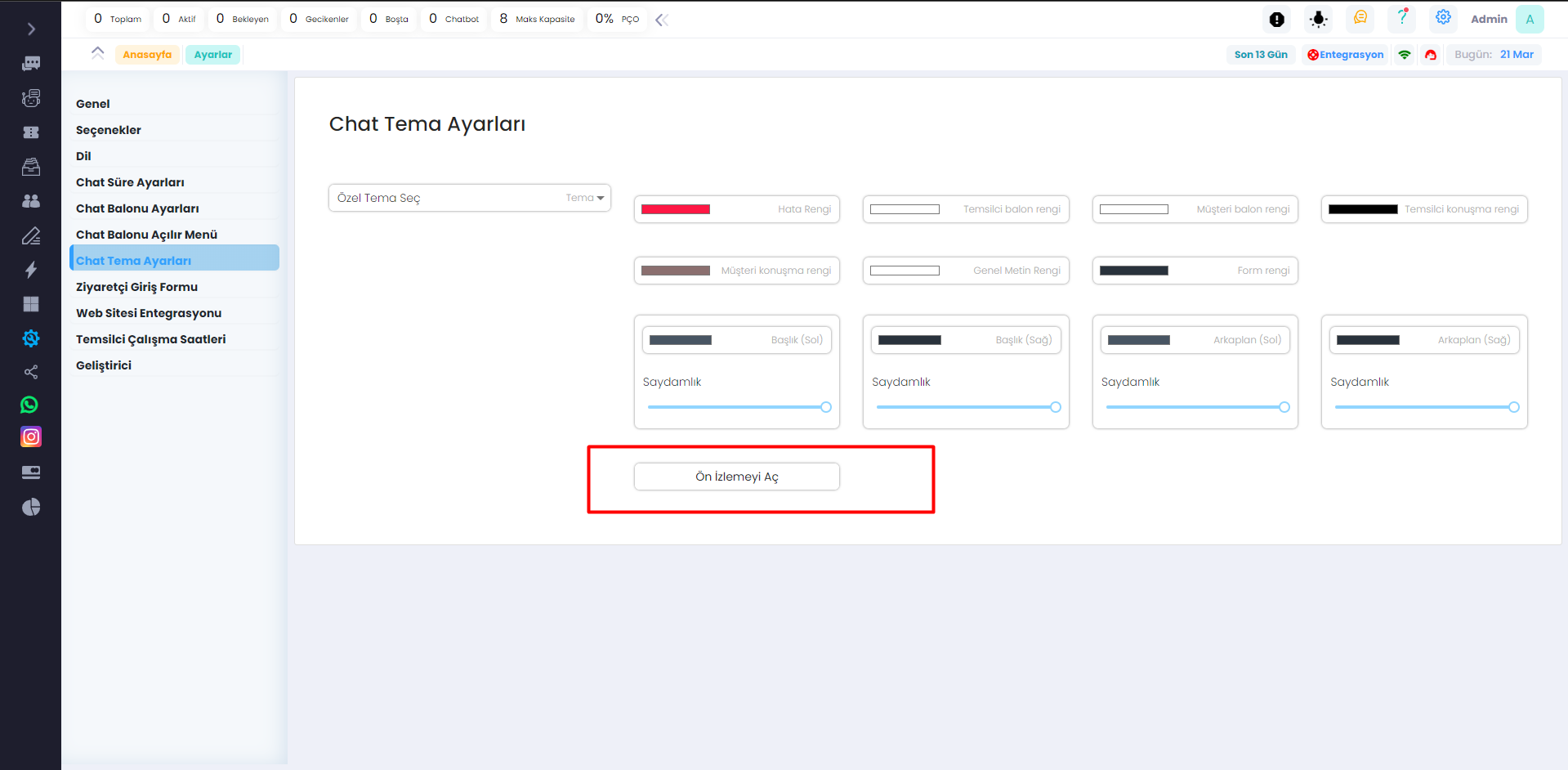This screenshot has height=770, width=1568.
Task: Click the green wifi connection icon
Action: click(x=1405, y=55)
